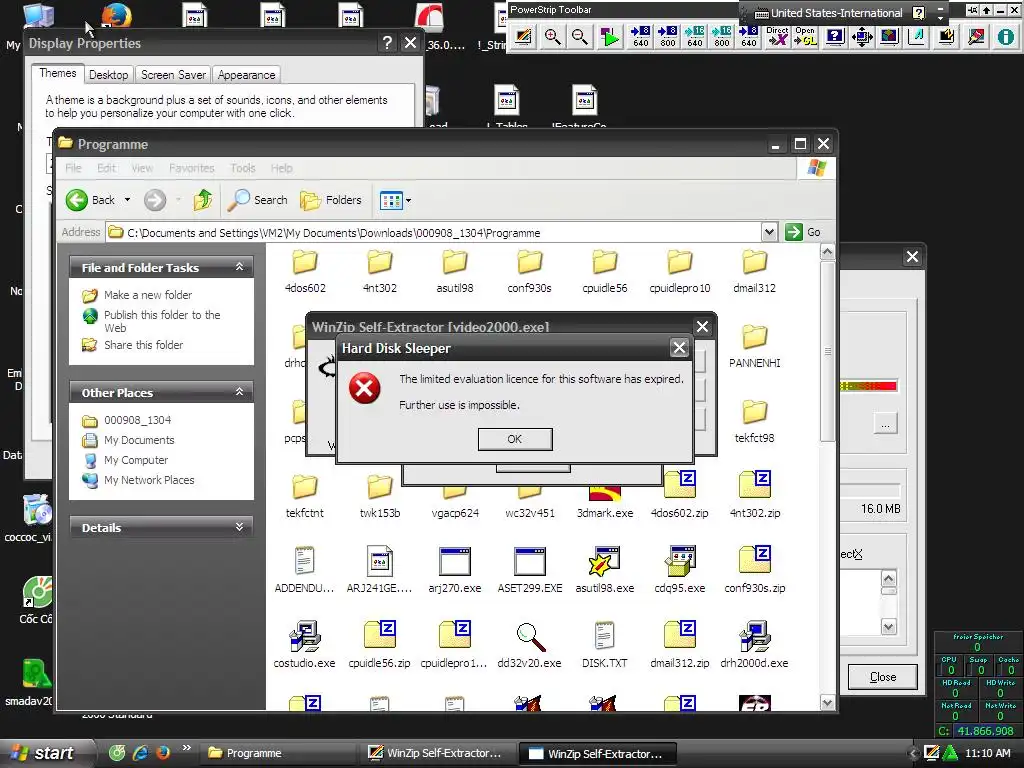The width and height of the screenshot is (1024, 768).
Task: Click the DirectX button in PowerStrip toolbar
Action: [777, 37]
